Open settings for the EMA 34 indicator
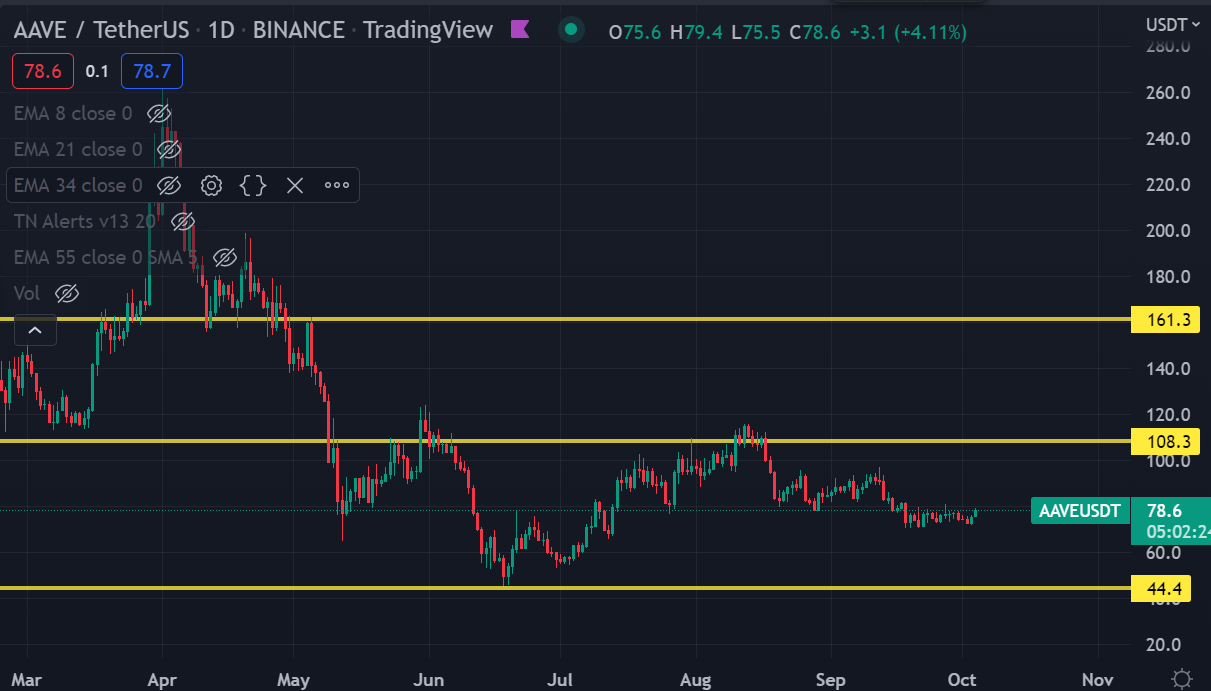The image size is (1211, 691). pyautogui.click(x=211, y=185)
